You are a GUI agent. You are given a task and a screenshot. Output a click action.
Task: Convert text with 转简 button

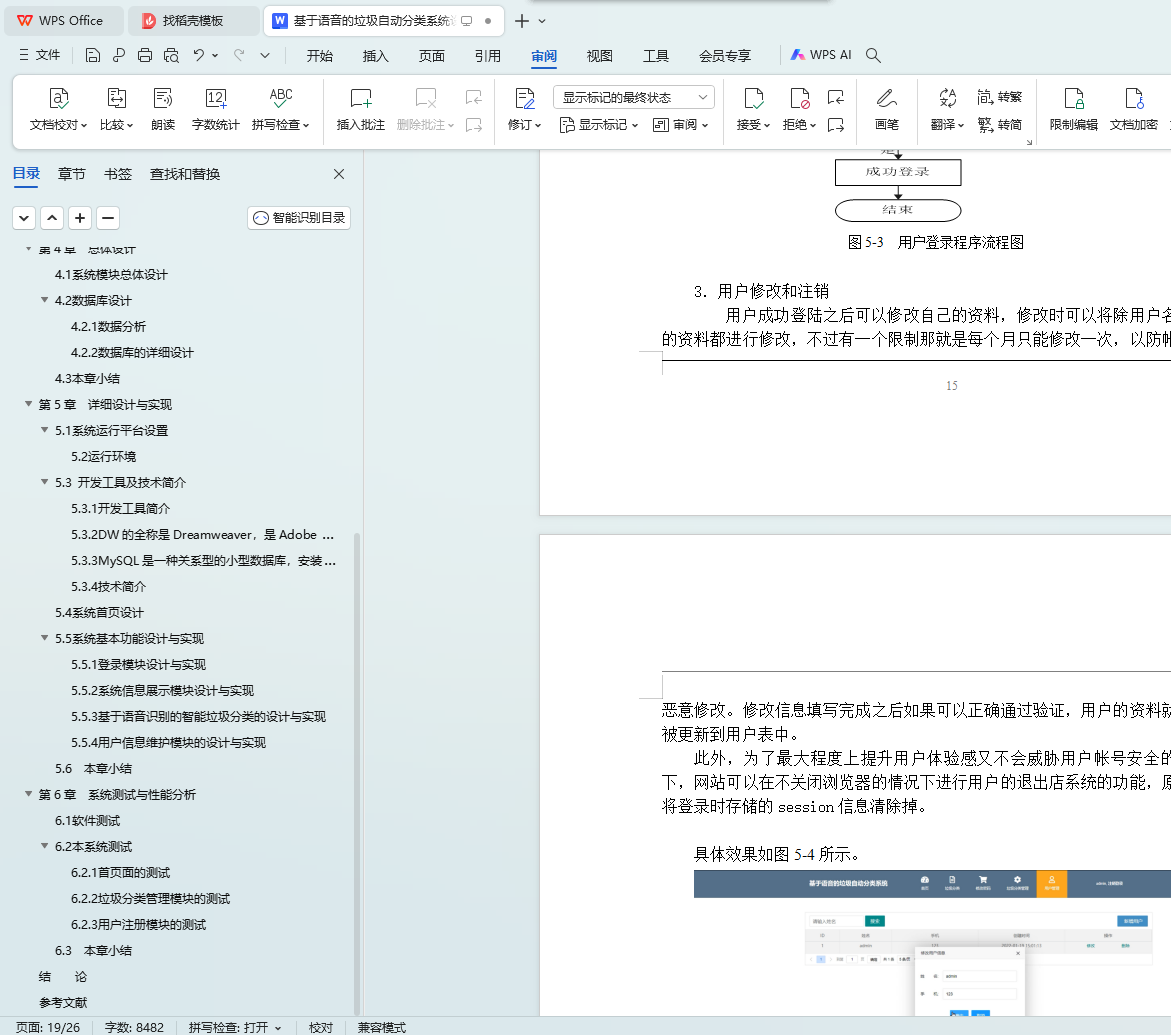(x=999, y=125)
